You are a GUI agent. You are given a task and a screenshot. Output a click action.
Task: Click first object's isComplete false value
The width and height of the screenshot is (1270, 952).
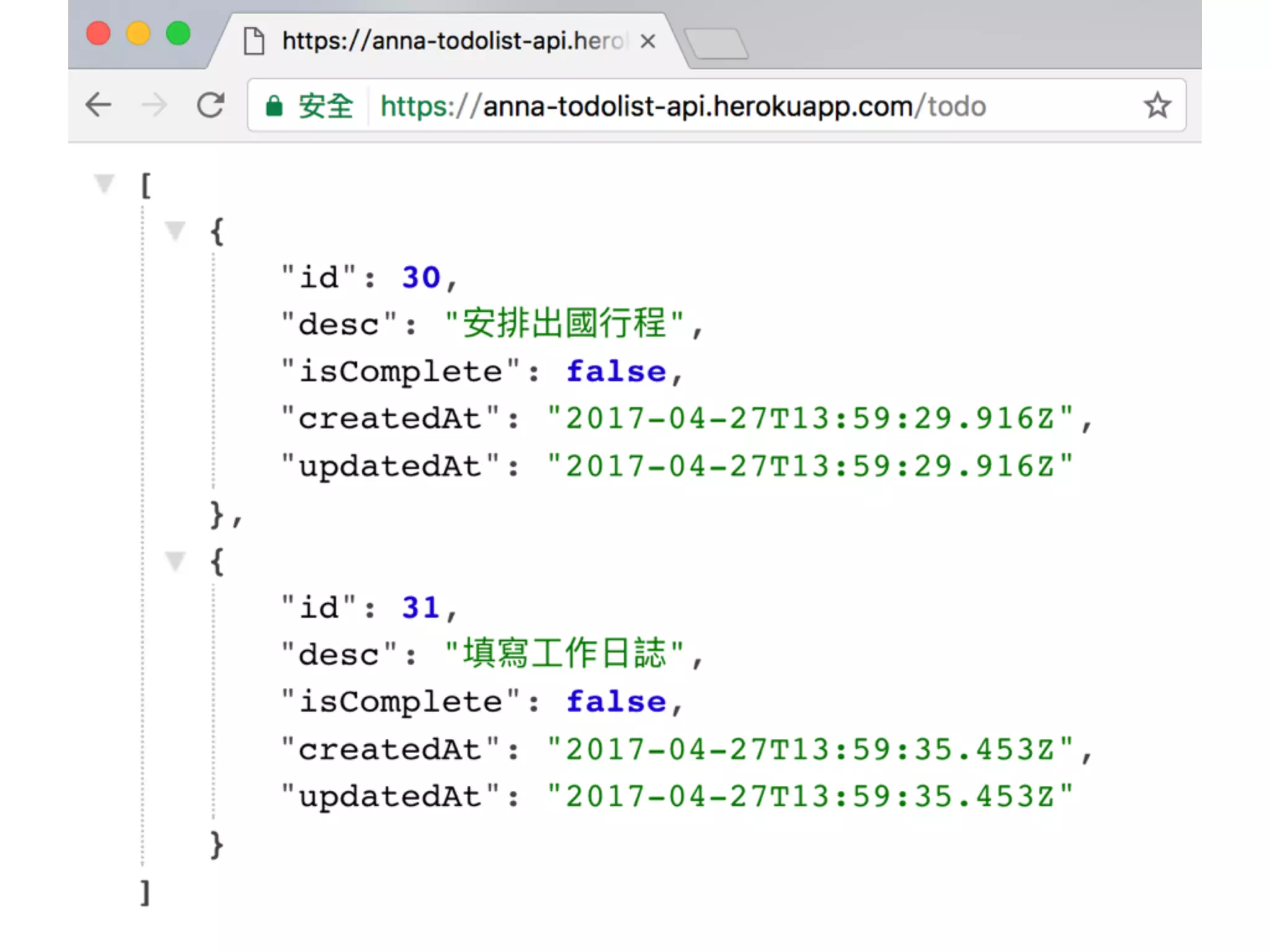point(616,372)
